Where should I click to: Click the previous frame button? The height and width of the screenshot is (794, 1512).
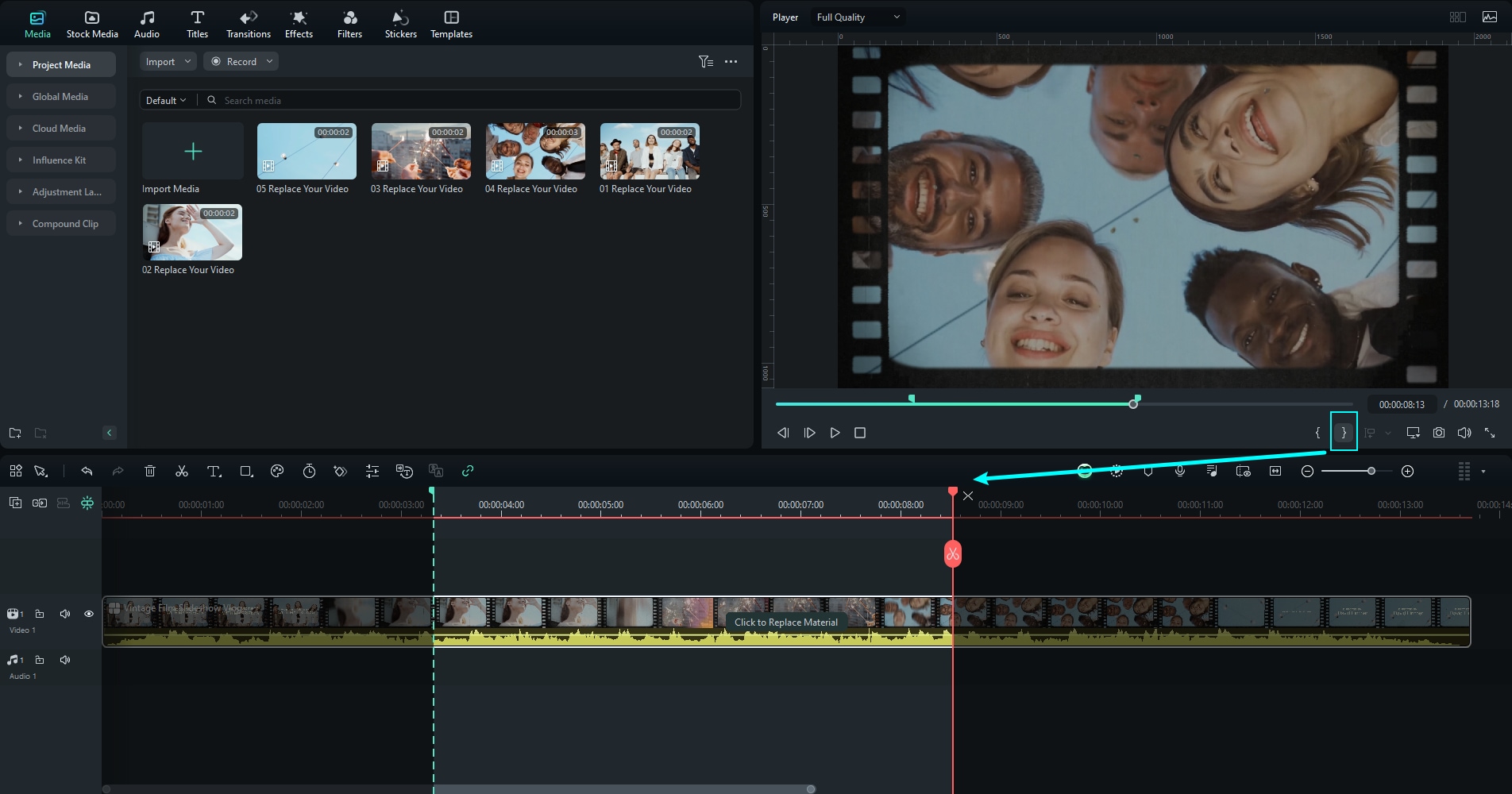pos(783,433)
